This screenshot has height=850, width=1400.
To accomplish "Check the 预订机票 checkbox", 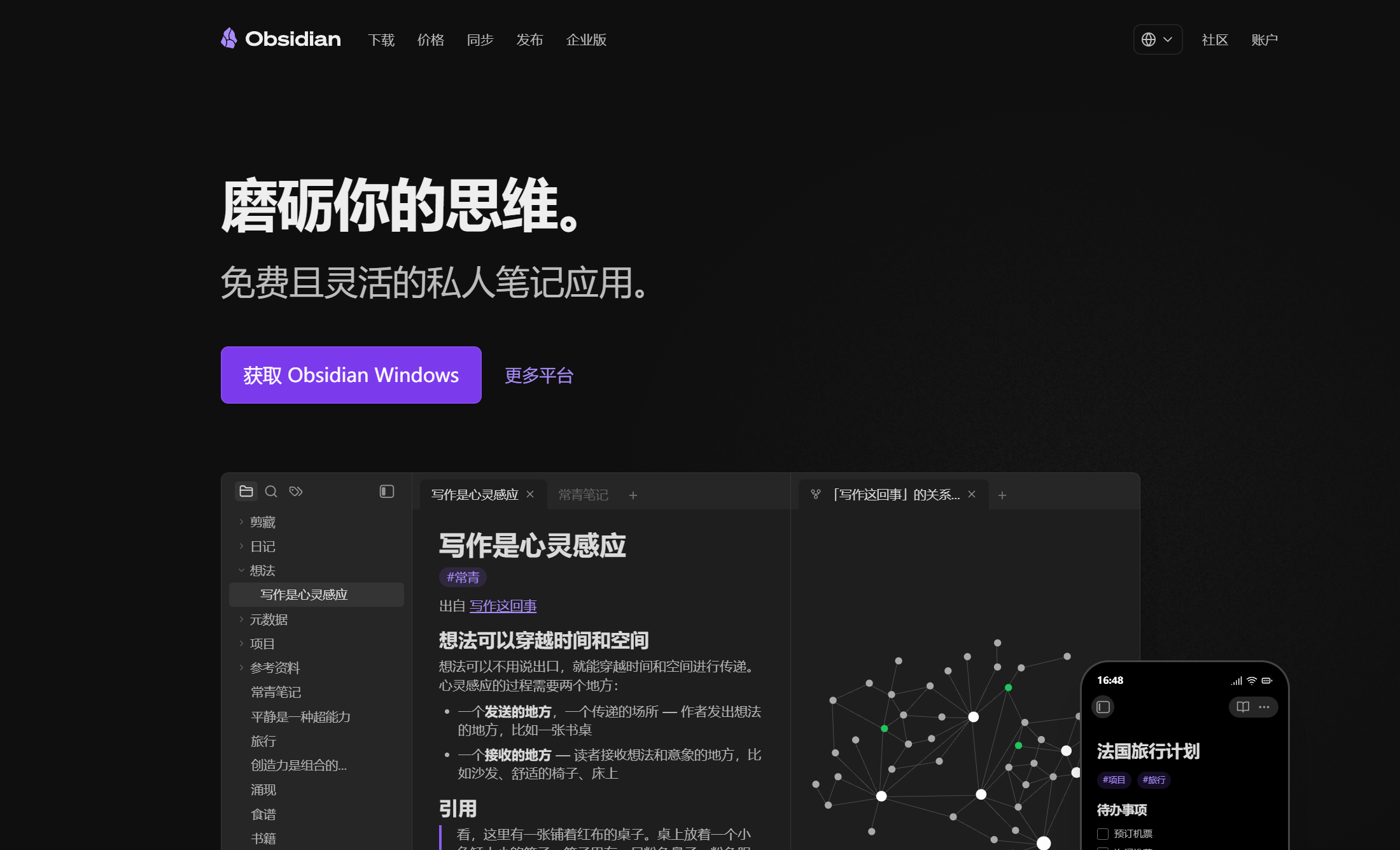I will [1103, 833].
